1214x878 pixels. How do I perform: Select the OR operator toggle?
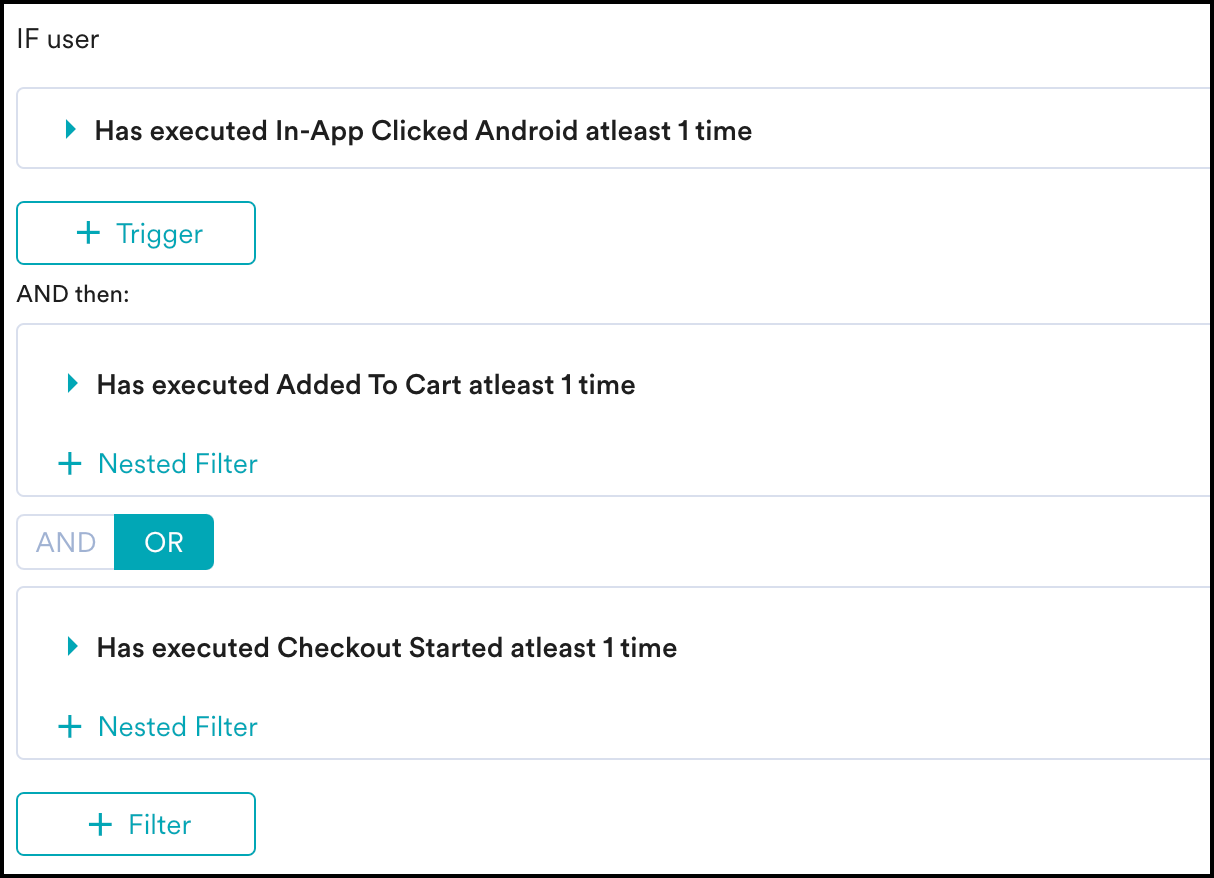[164, 542]
